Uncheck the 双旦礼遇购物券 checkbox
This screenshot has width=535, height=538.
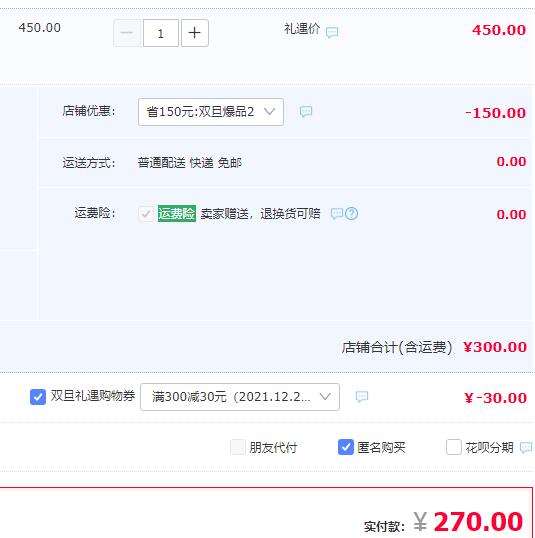[38, 397]
